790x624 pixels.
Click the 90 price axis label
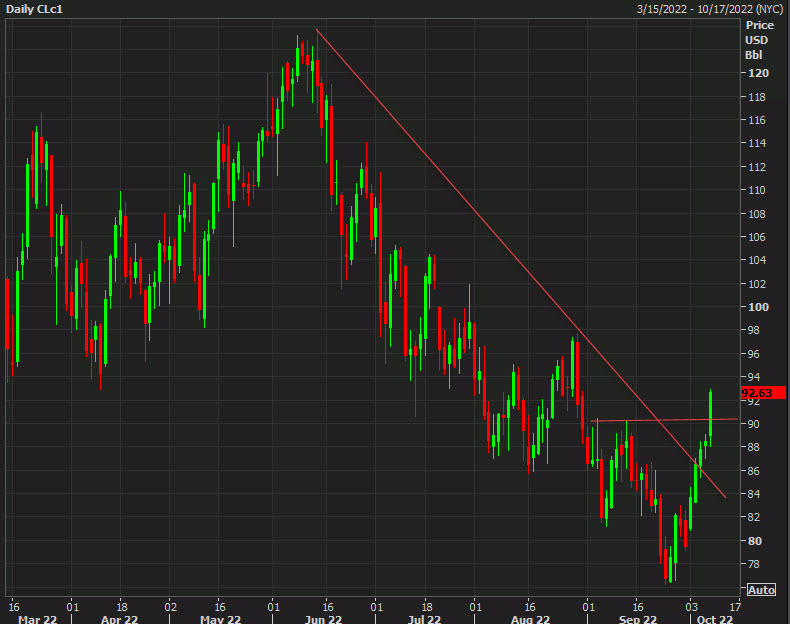click(753, 424)
